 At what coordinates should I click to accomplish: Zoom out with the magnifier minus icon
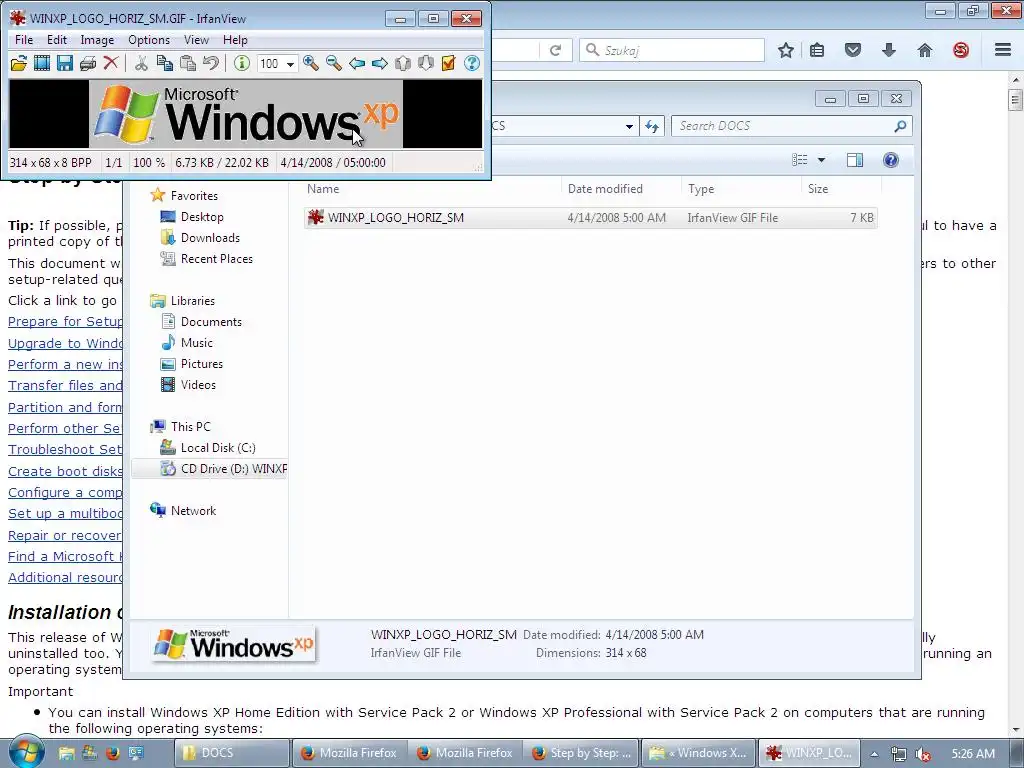(x=334, y=63)
